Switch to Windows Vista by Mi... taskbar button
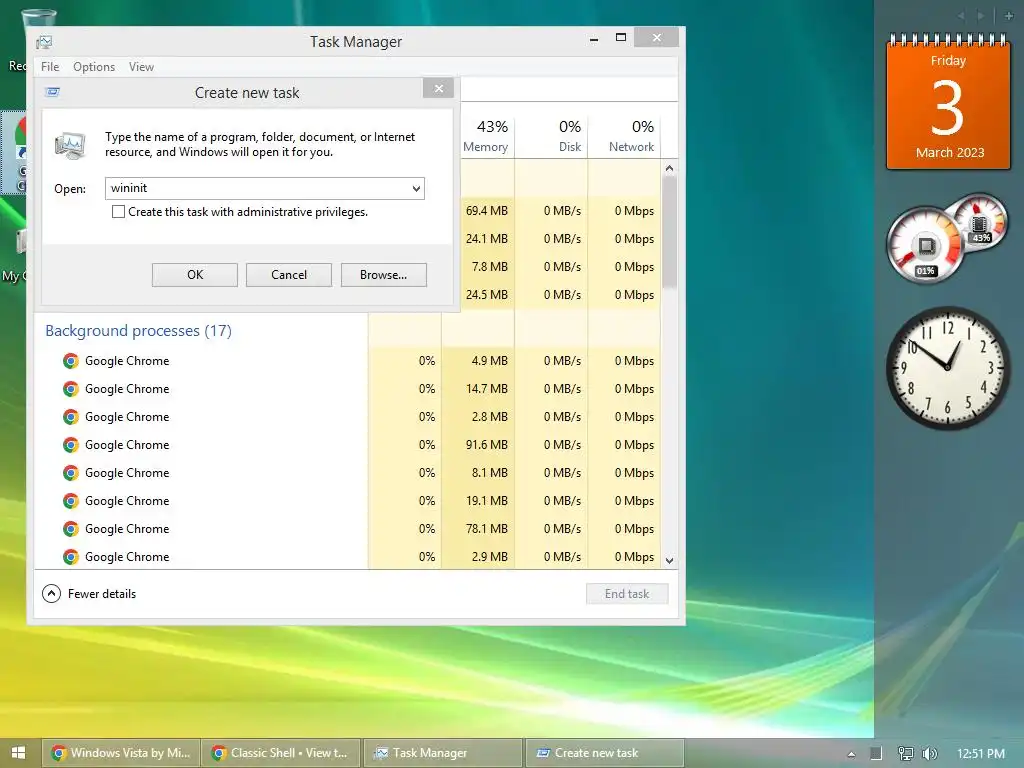The width and height of the screenshot is (1024, 768). tap(121, 753)
